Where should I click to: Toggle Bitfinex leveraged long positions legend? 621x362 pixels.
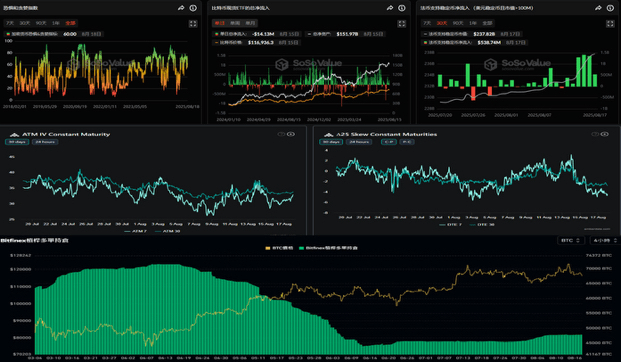328,248
